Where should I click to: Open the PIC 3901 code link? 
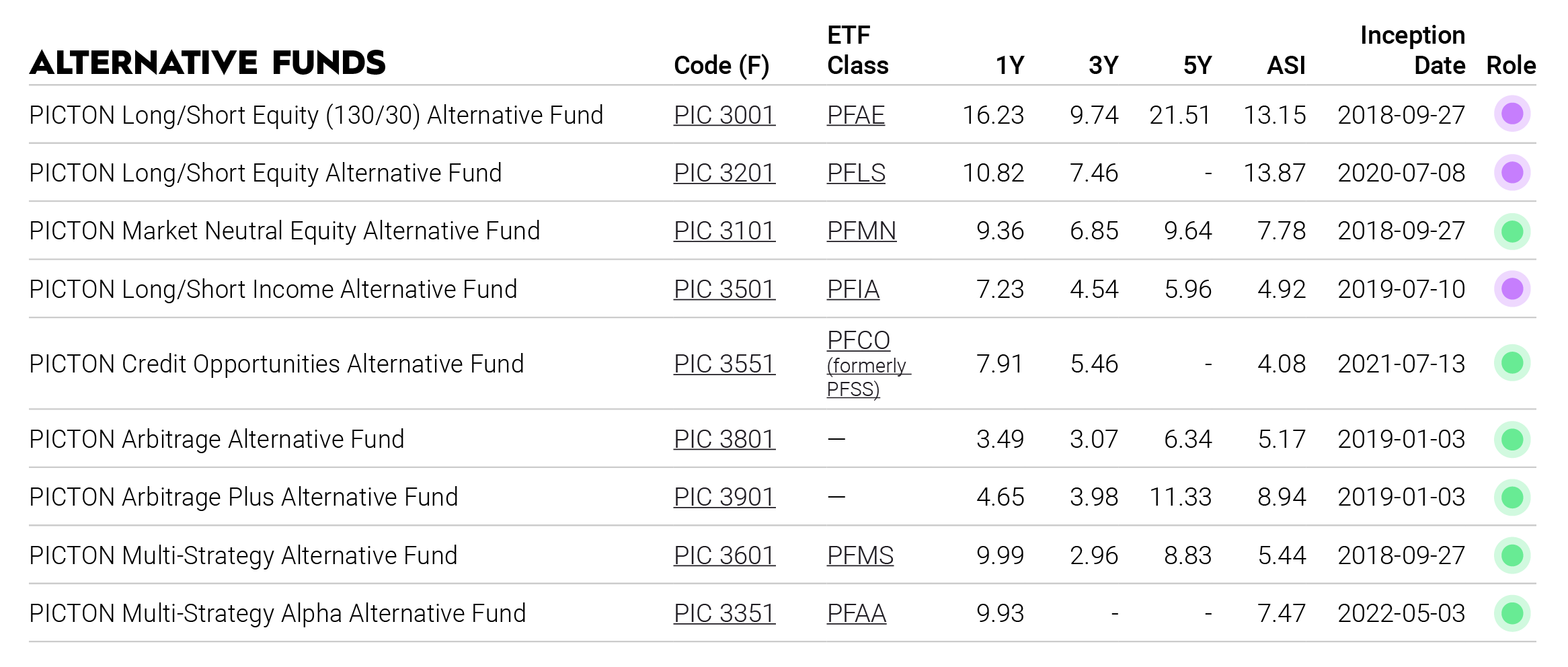point(724,498)
